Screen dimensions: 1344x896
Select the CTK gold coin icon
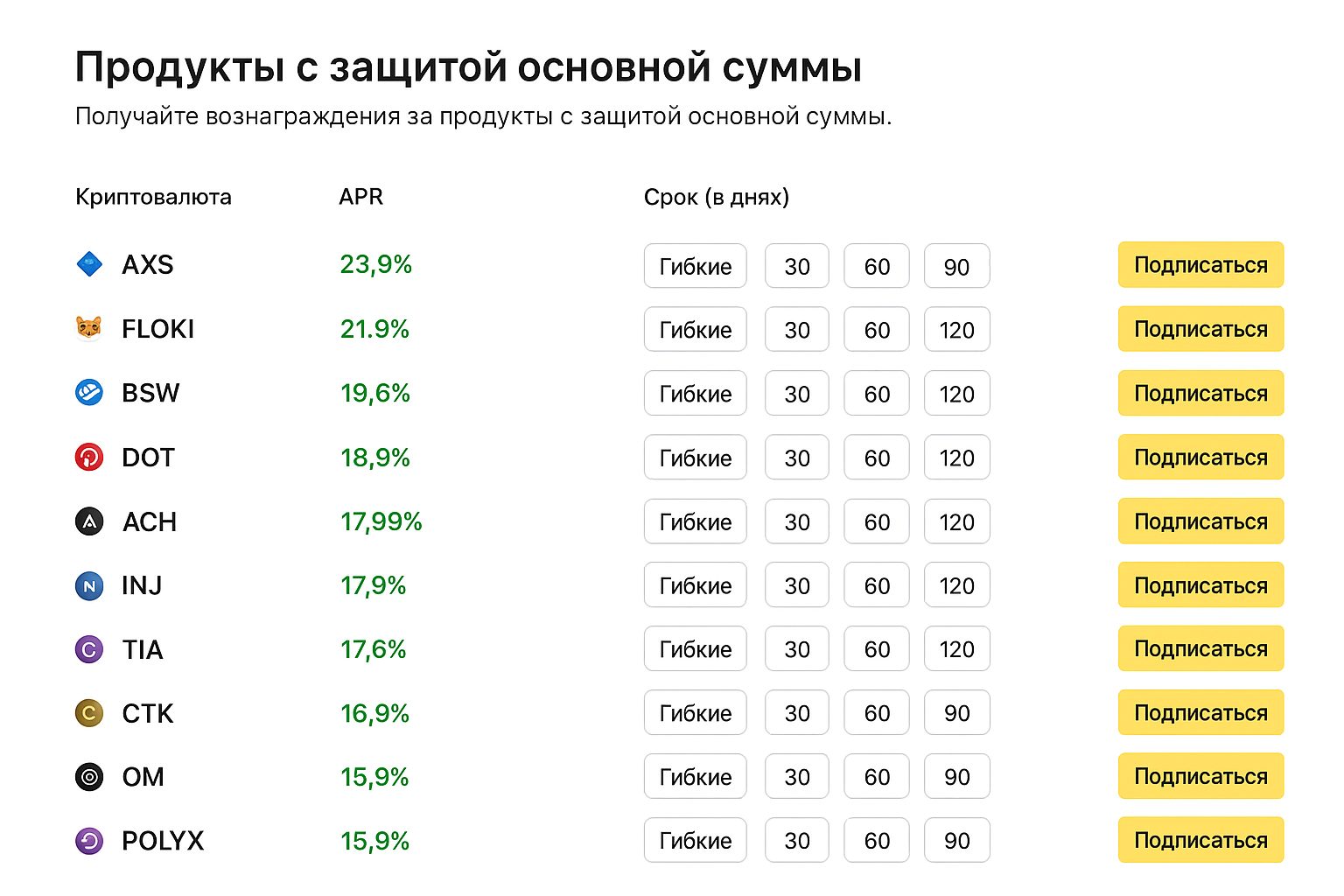[89, 713]
